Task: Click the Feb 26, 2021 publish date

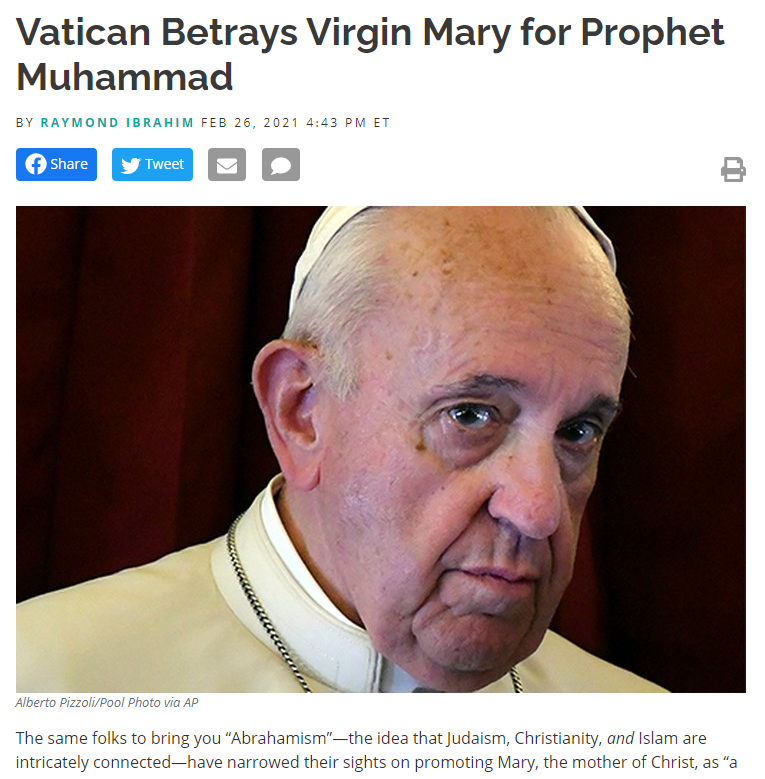Action: click(250, 123)
